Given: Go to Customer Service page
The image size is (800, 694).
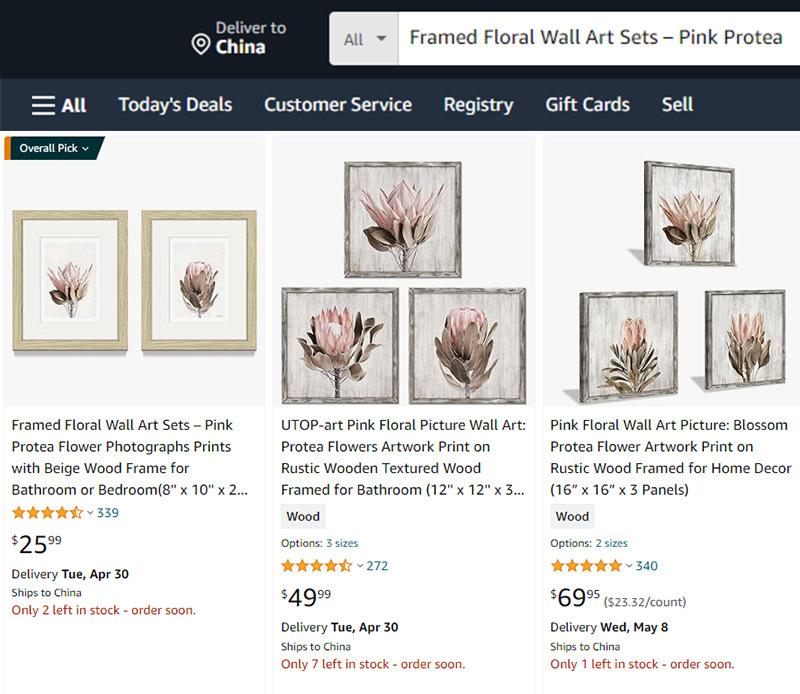Looking at the screenshot, I should pyautogui.click(x=338, y=105).
